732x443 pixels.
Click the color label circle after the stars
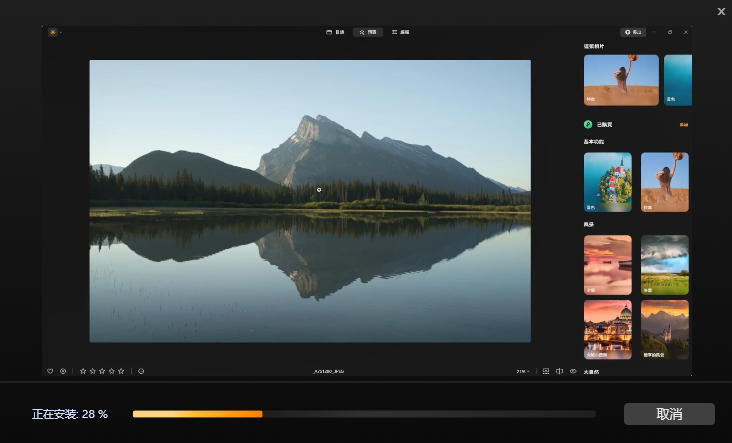click(141, 371)
